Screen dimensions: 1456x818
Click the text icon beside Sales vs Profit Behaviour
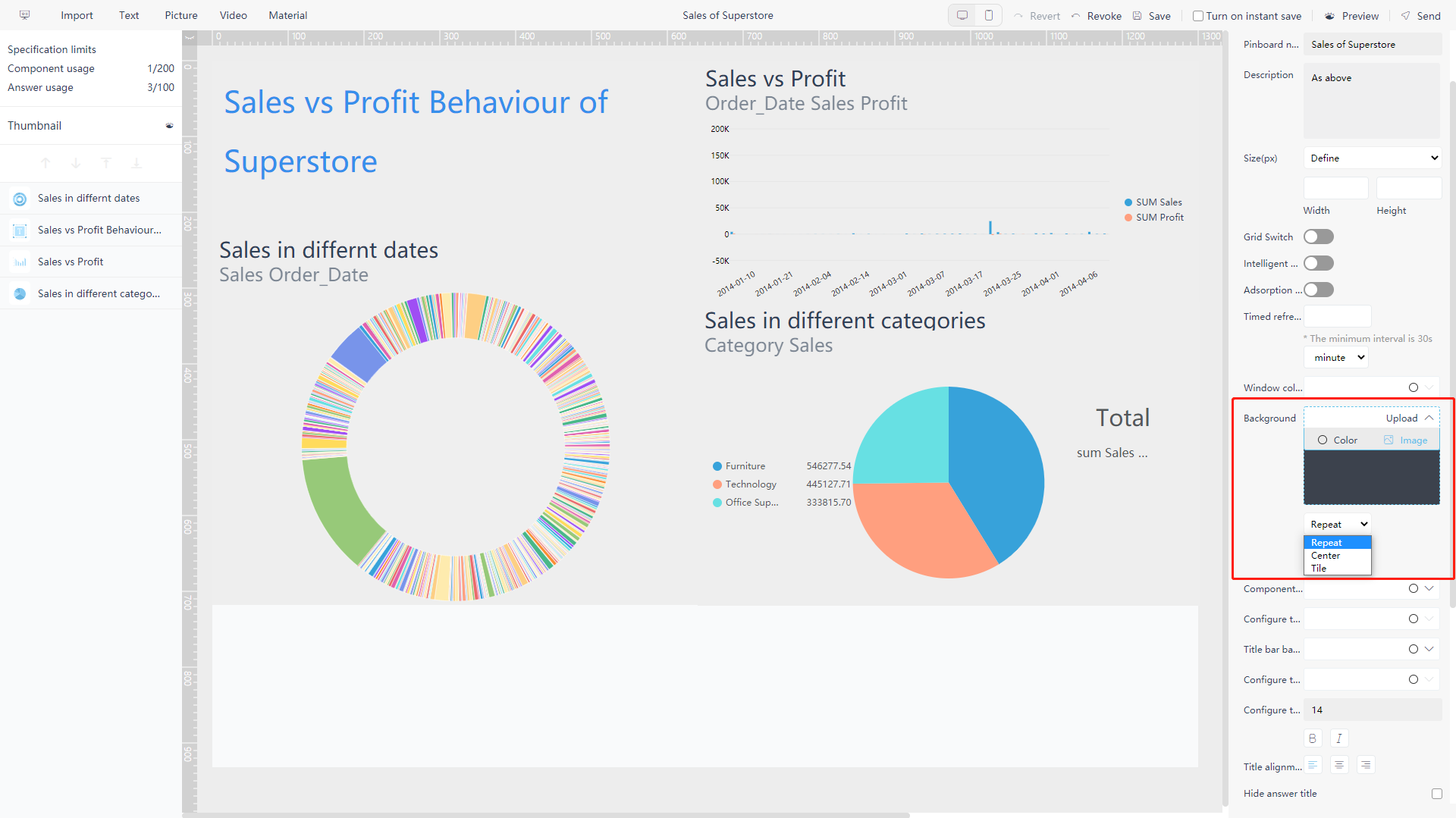point(20,230)
